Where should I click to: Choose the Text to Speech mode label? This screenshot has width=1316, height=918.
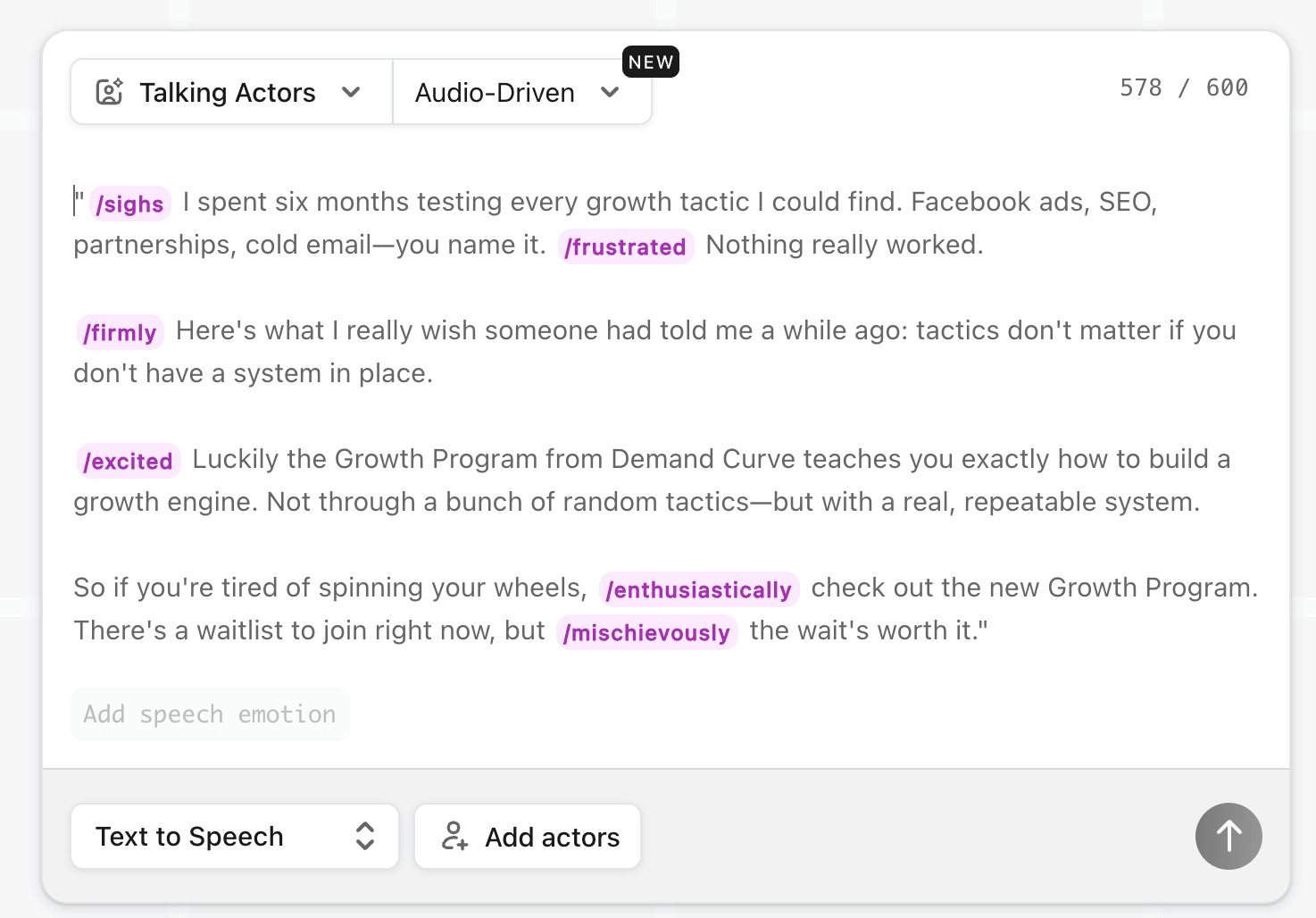pos(189,837)
